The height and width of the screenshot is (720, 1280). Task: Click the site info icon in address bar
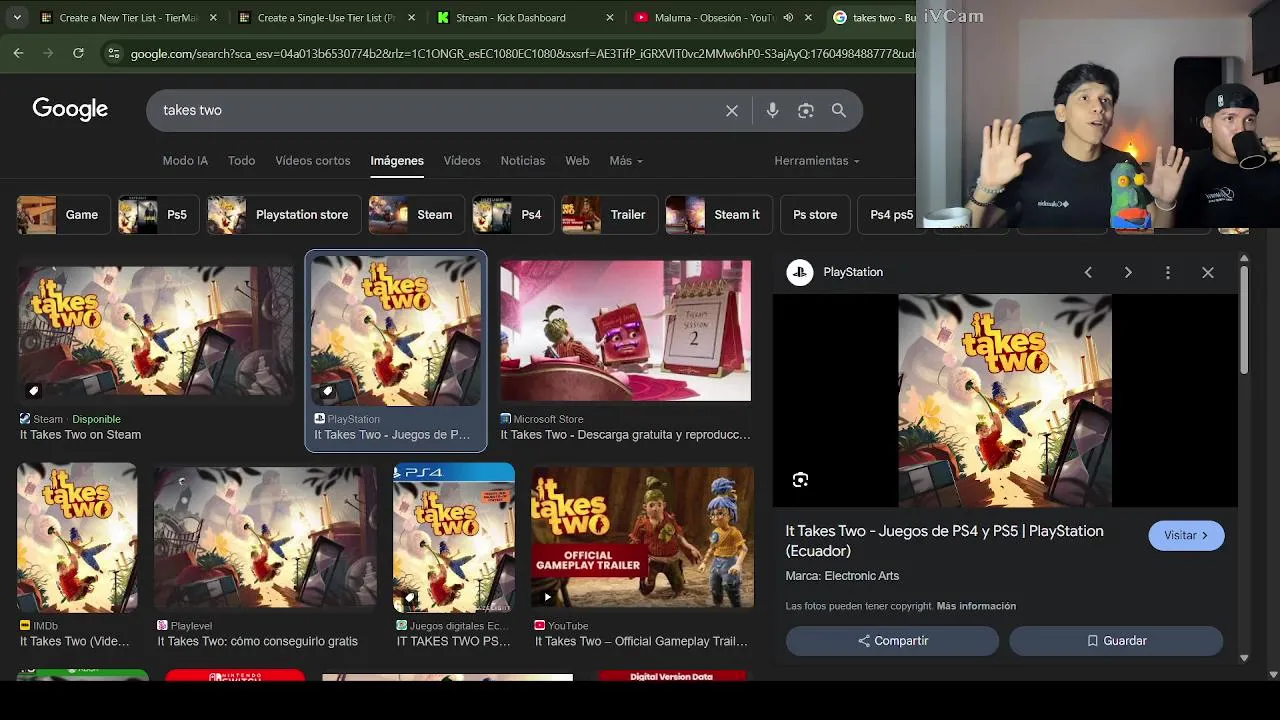(113, 53)
